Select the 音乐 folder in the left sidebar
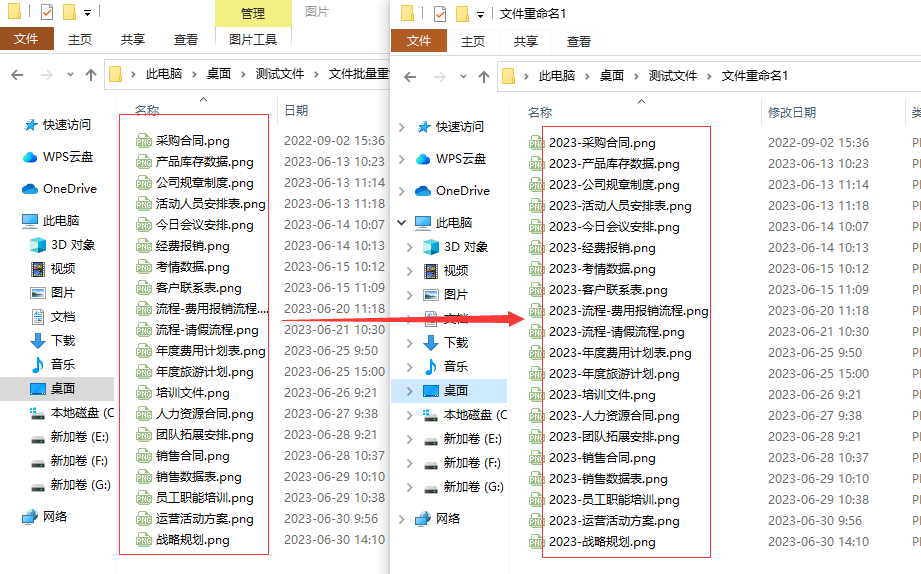This screenshot has height=574, width=921. pos(63,364)
